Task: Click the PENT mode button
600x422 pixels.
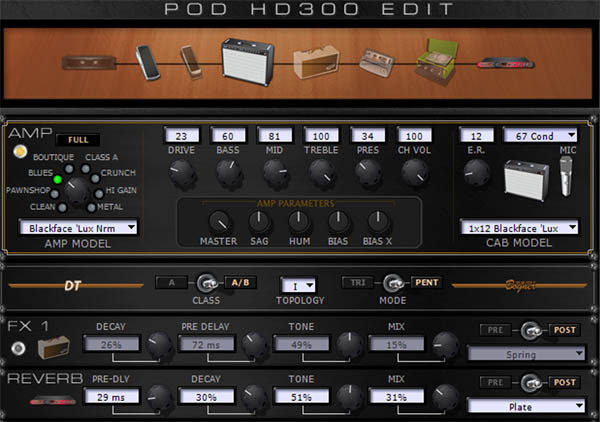Action: click(x=427, y=283)
